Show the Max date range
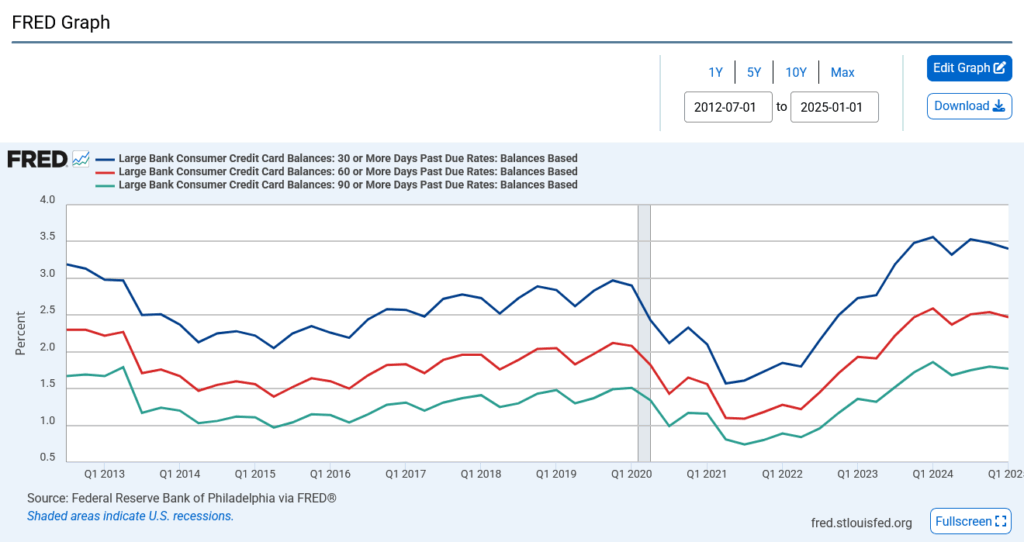 click(x=842, y=72)
